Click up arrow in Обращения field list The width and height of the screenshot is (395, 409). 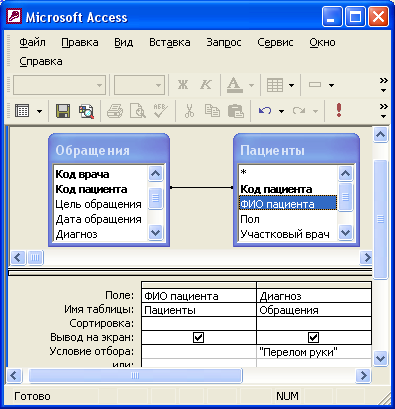155,173
